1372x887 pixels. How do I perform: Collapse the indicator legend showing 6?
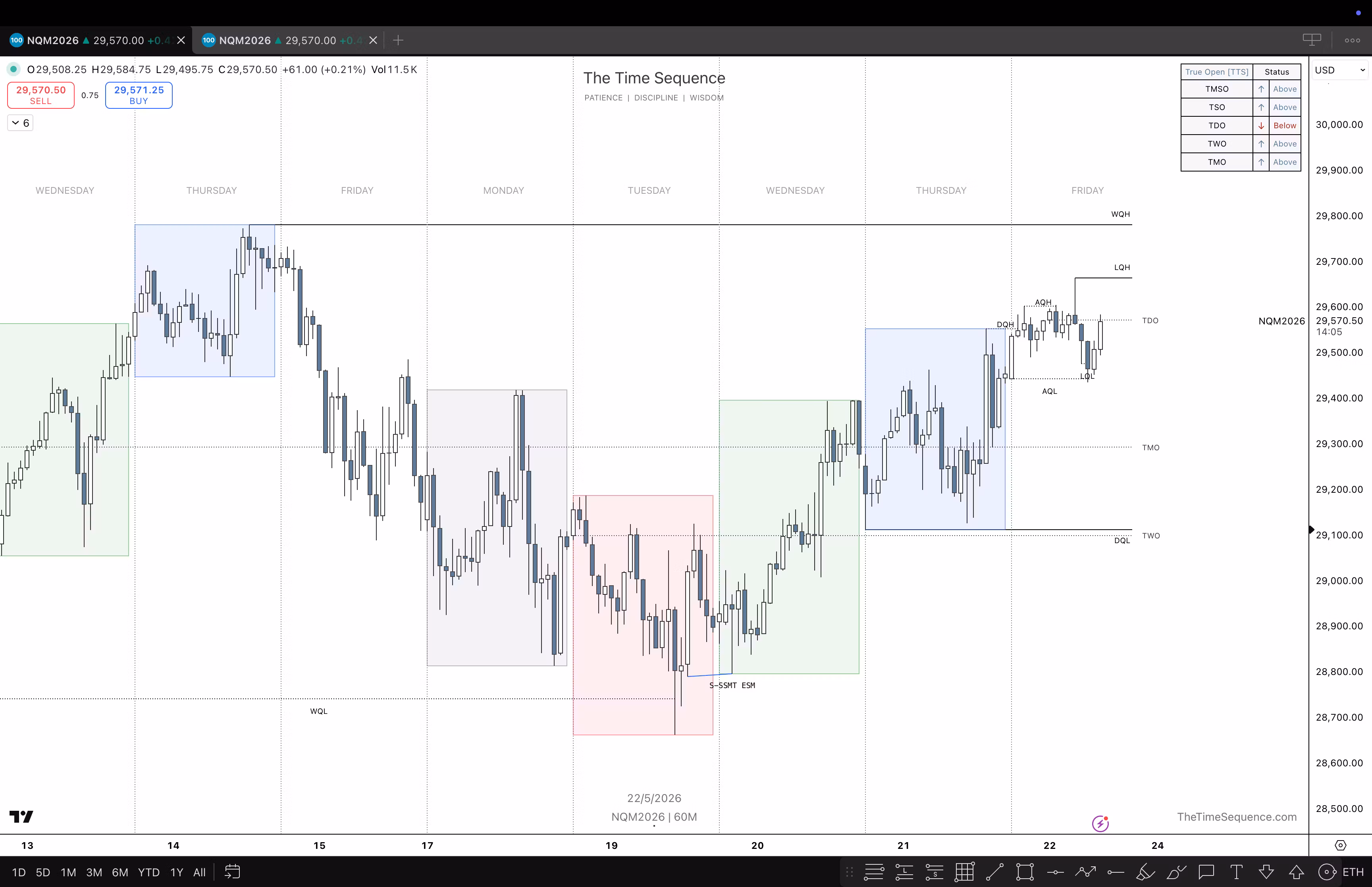click(x=20, y=123)
